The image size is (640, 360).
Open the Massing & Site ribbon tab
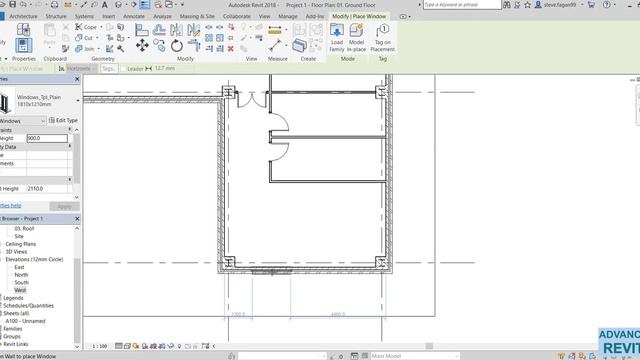point(197,16)
